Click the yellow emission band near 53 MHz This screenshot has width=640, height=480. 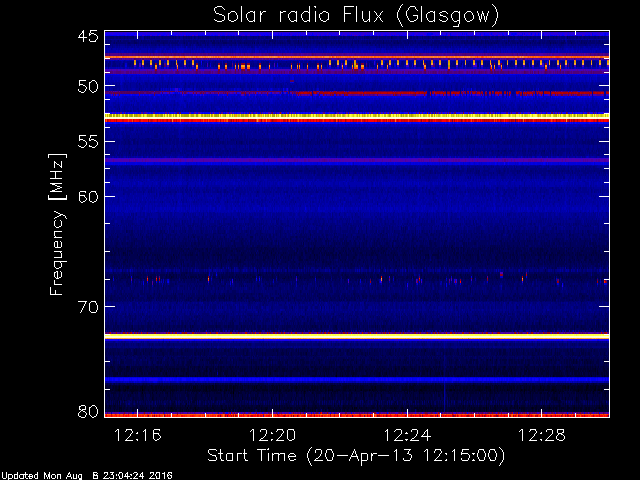click(x=357, y=116)
